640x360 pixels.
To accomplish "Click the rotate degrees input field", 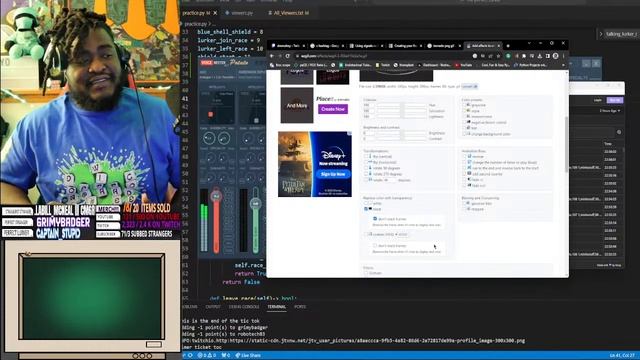I will click(389, 180).
